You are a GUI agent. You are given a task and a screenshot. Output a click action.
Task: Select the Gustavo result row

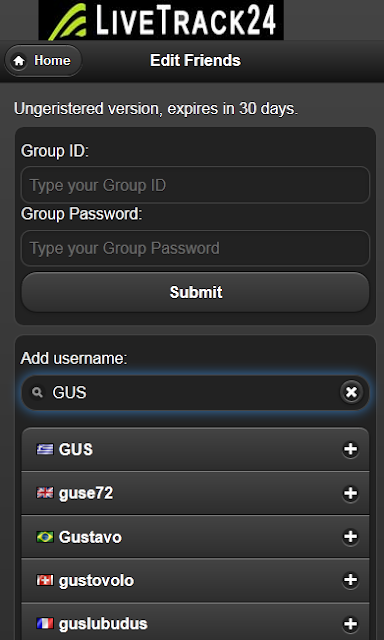pyautogui.click(x=195, y=537)
